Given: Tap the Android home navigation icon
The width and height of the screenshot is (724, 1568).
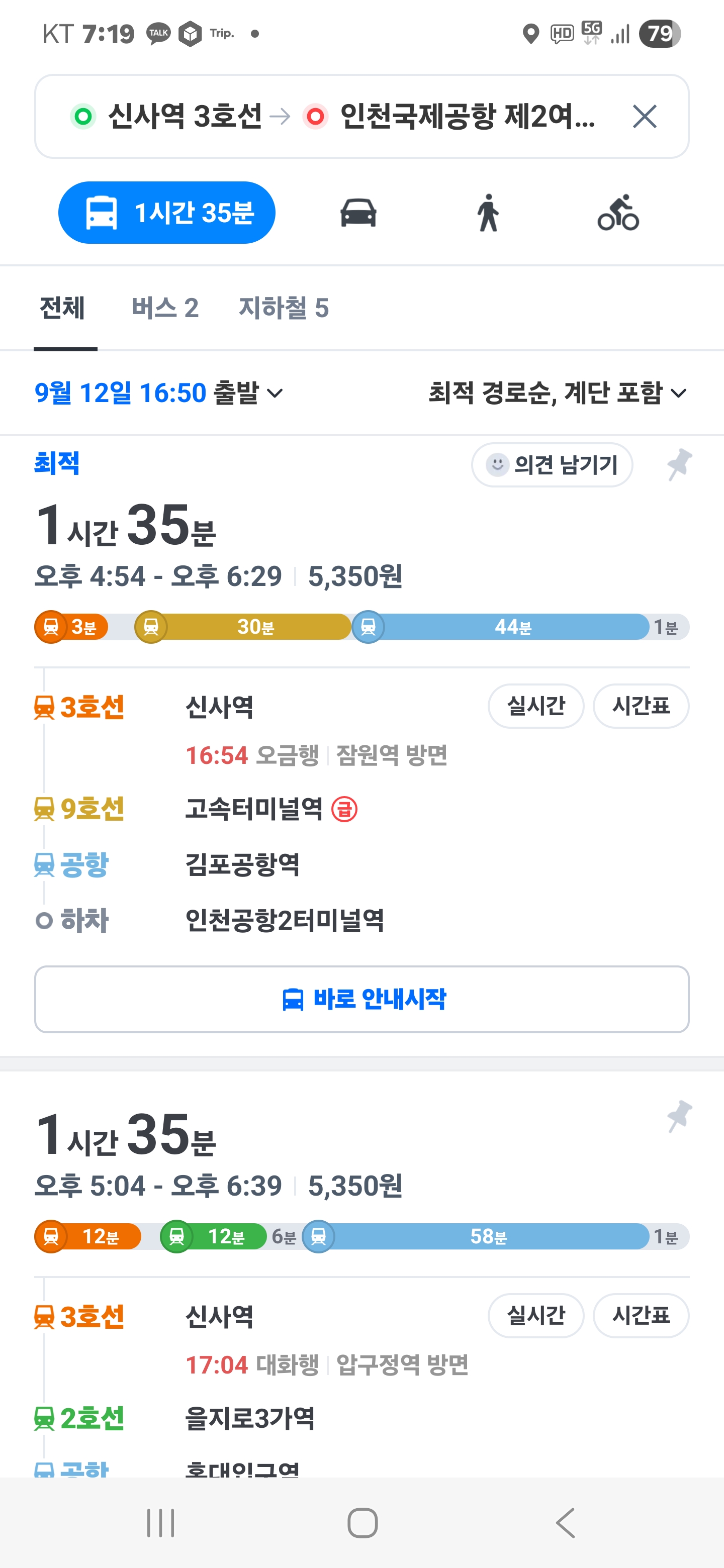Looking at the screenshot, I should (x=363, y=1523).
